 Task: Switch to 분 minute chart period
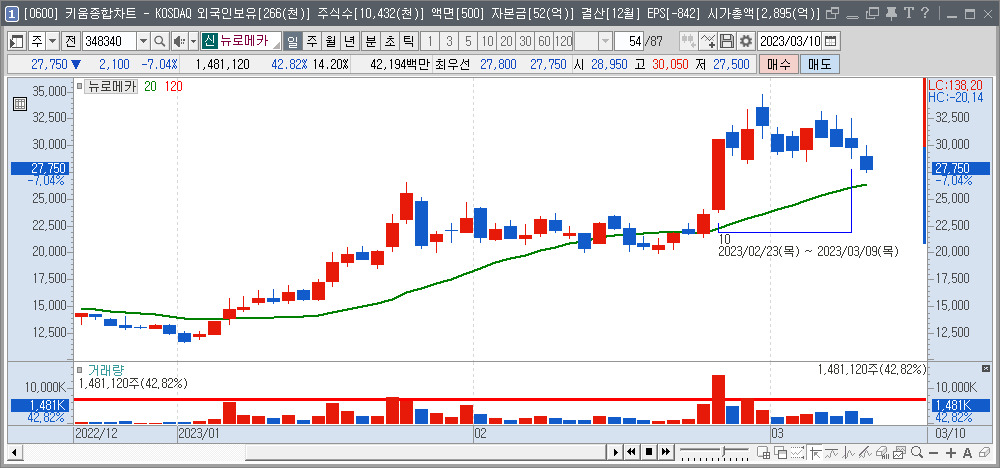tap(371, 41)
